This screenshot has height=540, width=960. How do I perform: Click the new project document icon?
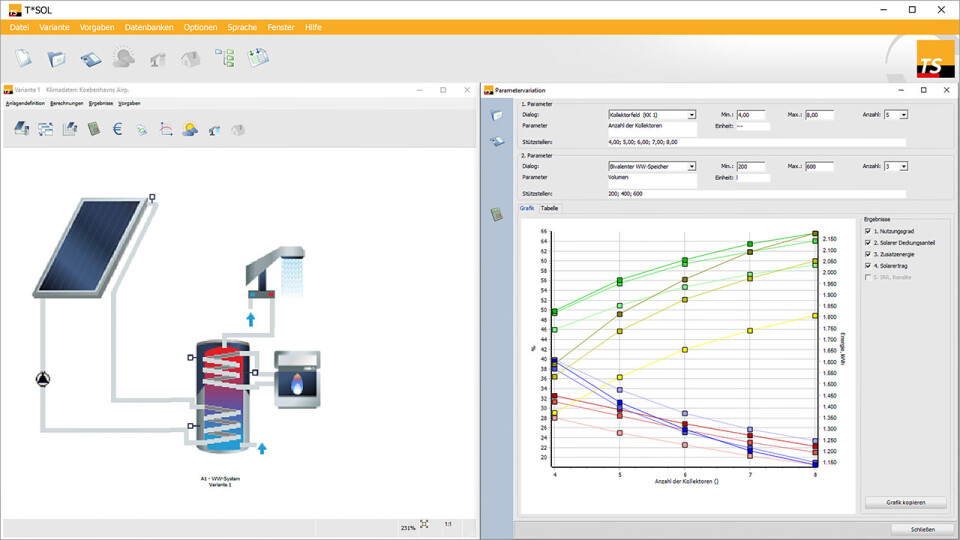click(x=23, y=59)
